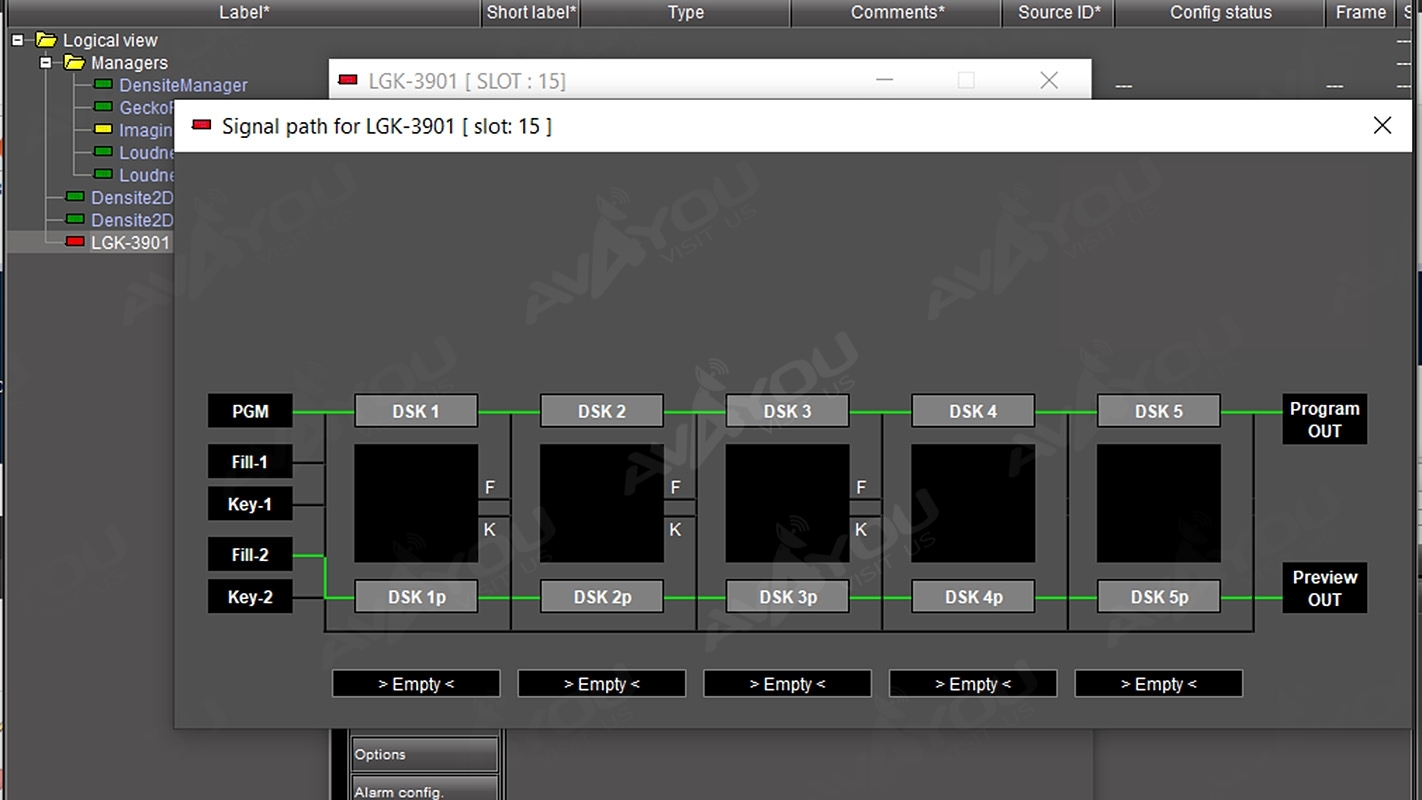Screen dimensions: 1422x800
Task: Click the DSK 4p preview keyer
Action: pos(973,597)
